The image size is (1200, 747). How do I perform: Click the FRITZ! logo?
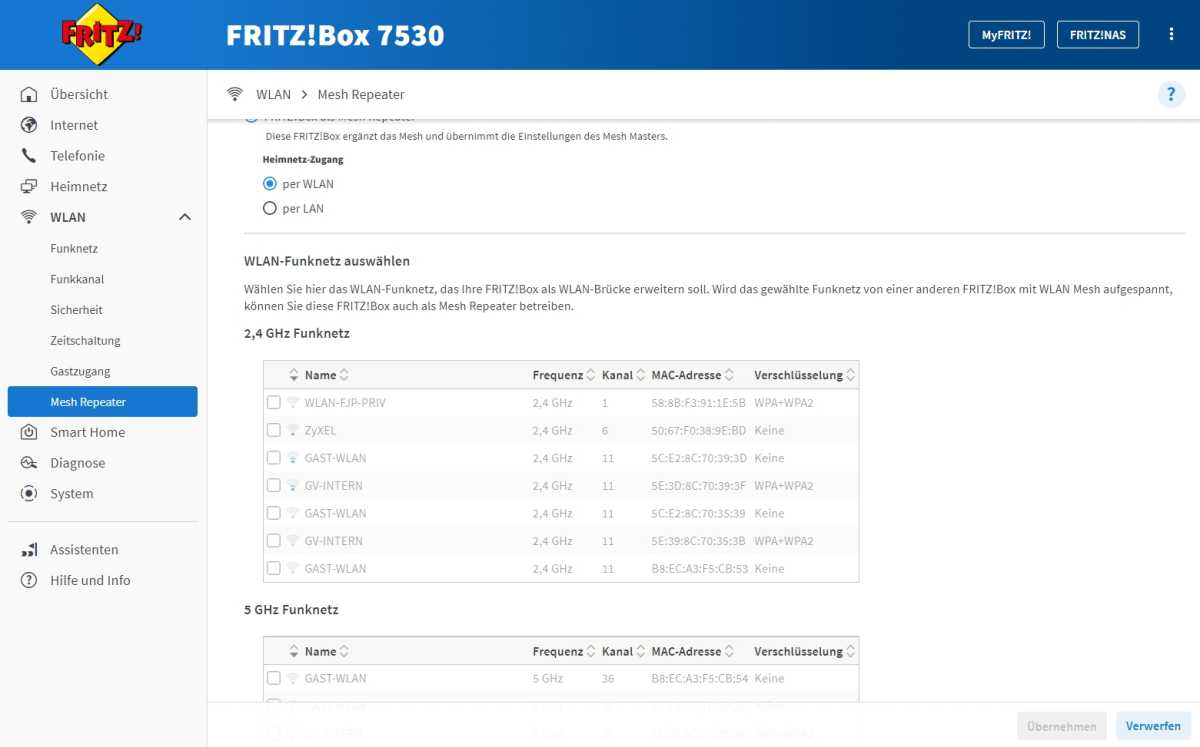point(102,34)
